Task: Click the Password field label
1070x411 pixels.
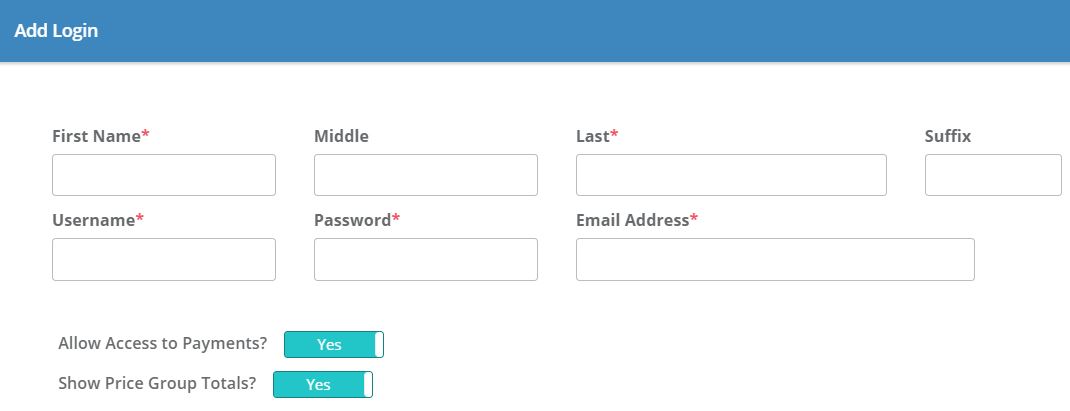Action: tap(352, 220)
